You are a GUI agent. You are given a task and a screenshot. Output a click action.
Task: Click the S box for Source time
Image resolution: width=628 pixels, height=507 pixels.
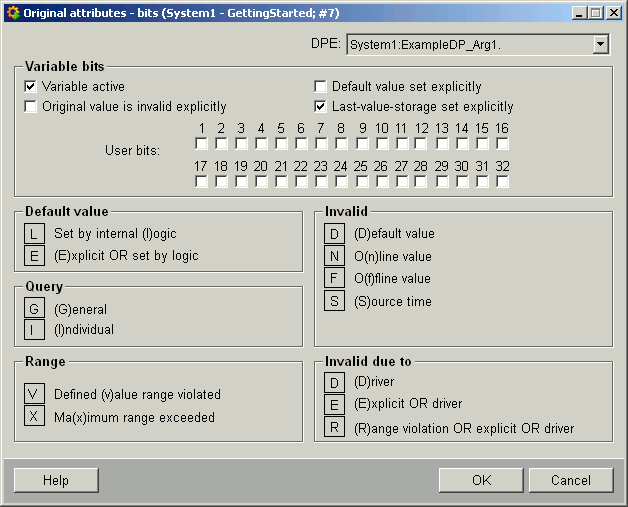(335, 301)
